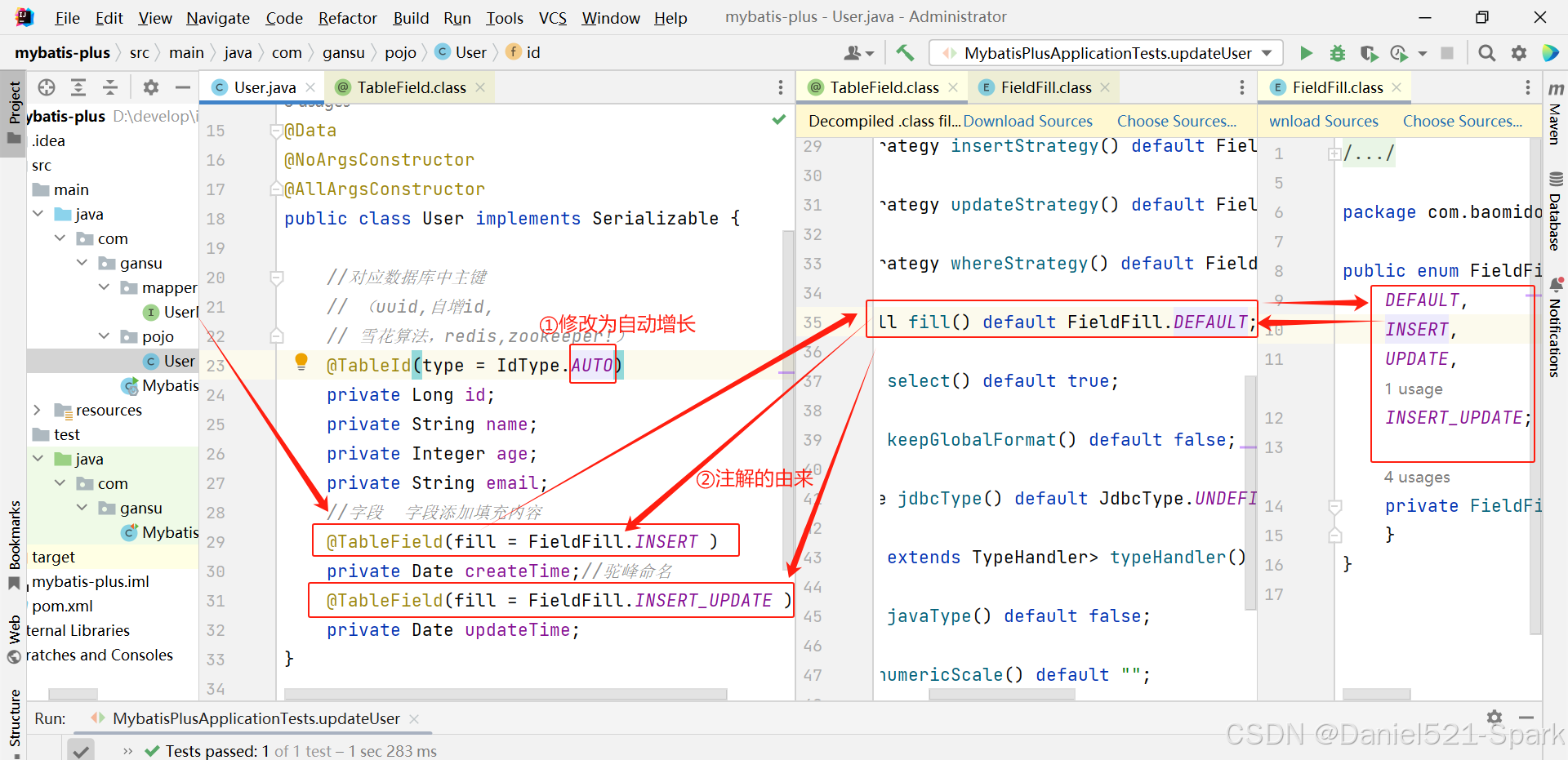Close the User.java tab
The height and width of the screenshot is (760, 1568).
(310, 87)
